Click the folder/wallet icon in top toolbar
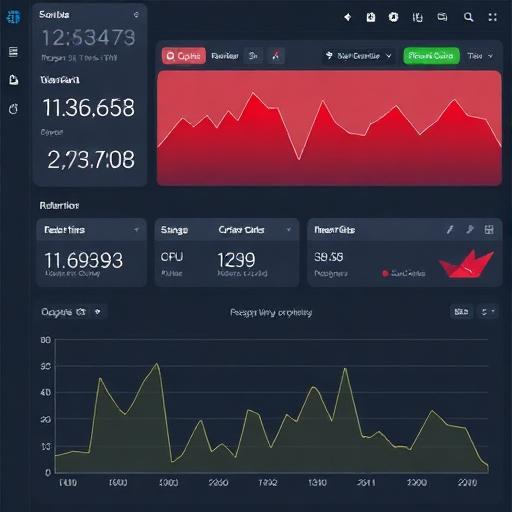 click(x=442, y=17)
